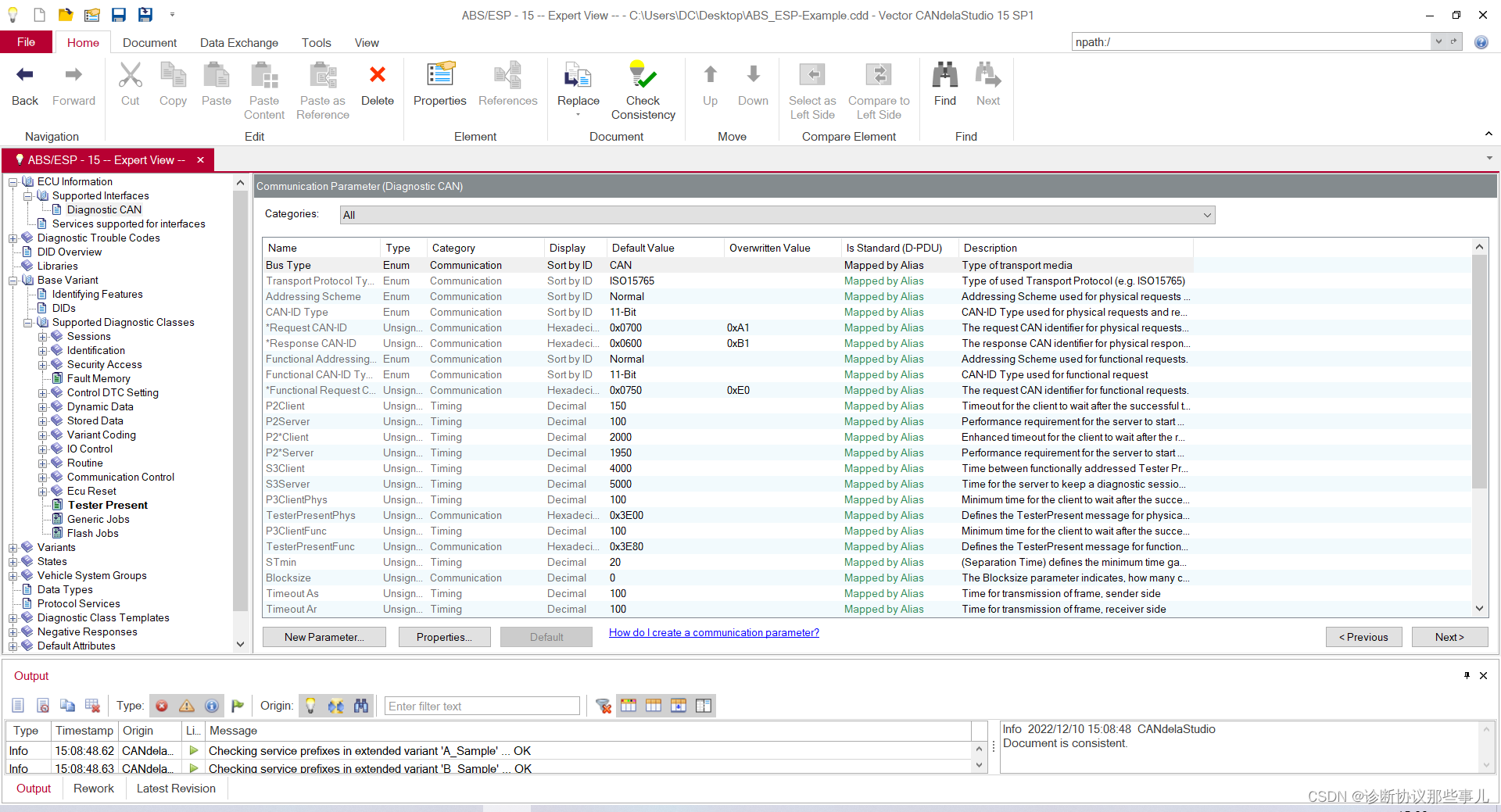Click the Help question mark icon

1481,42
